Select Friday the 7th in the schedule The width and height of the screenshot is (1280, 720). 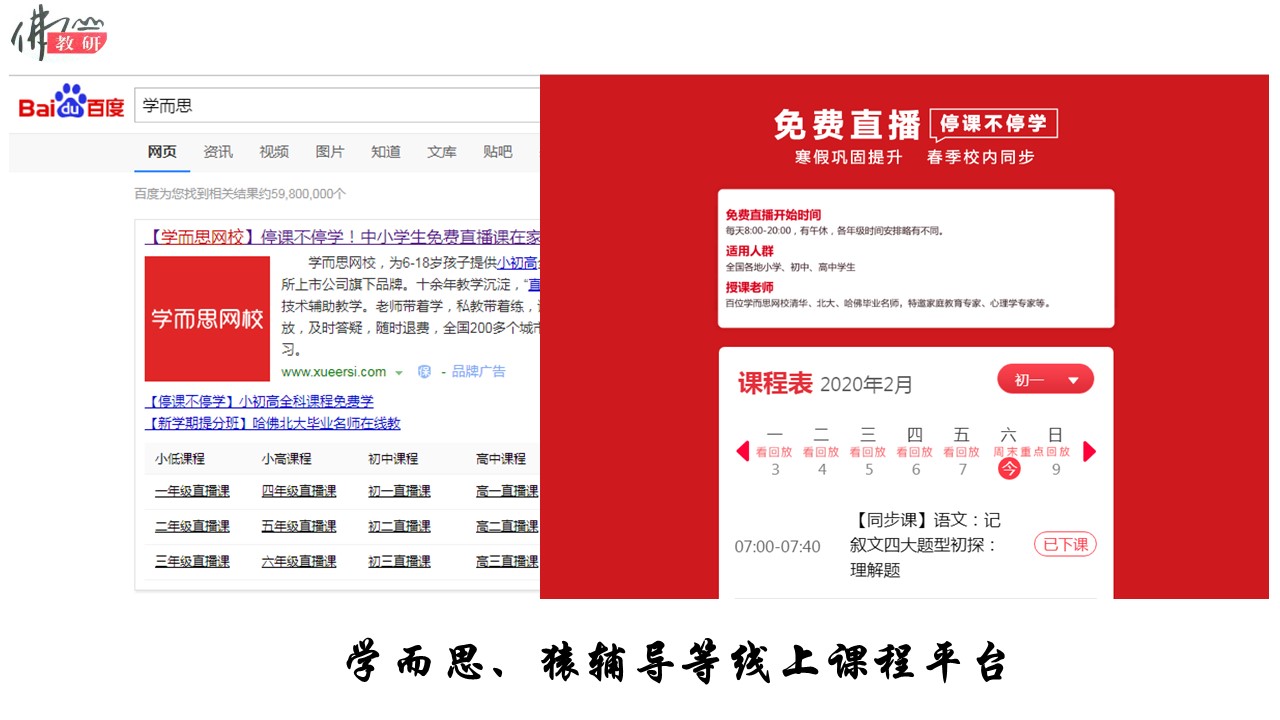962,452
